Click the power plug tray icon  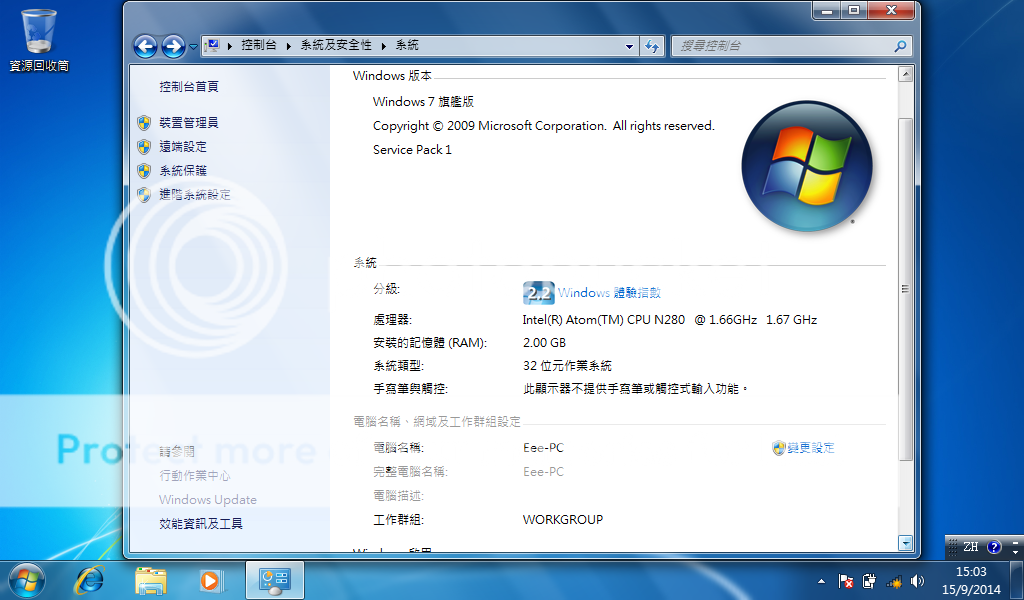pyautogui.click(x=869, y=580)
